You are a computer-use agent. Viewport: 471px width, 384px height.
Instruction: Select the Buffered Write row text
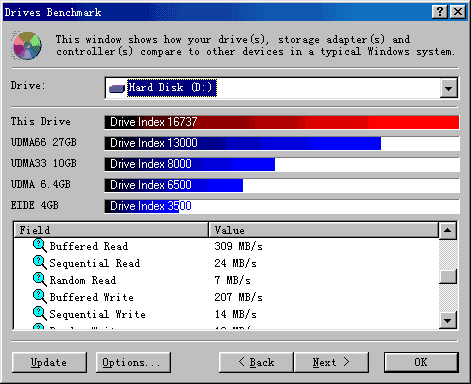tap(92, 297)
